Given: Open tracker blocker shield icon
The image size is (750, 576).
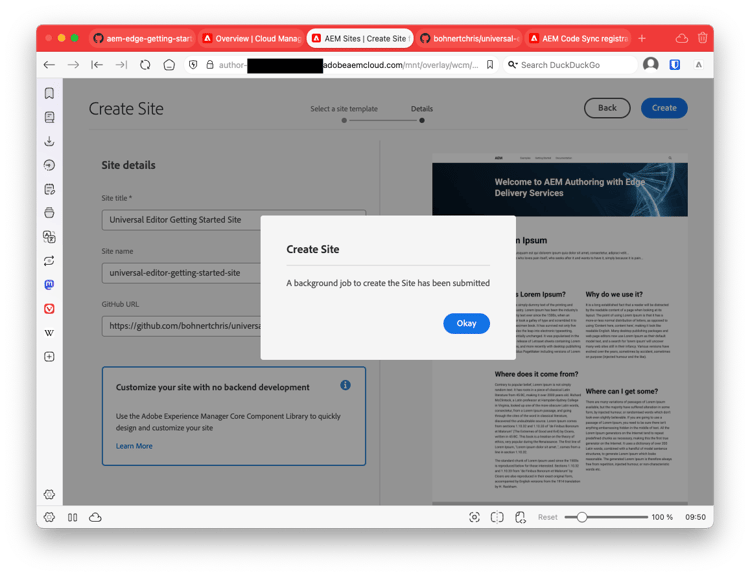Looking at the screenshot, I should (x=193, y=65).
